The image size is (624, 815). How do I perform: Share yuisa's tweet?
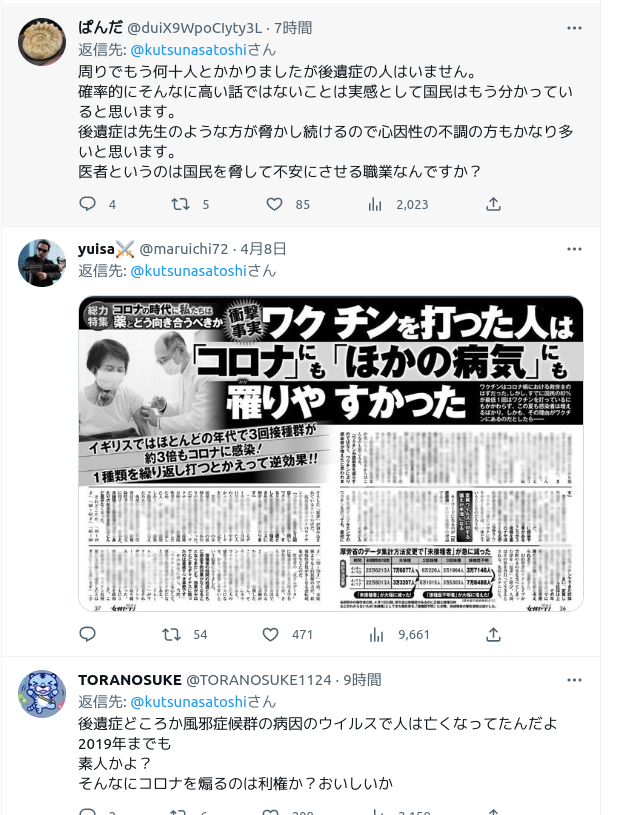[493, 634]
